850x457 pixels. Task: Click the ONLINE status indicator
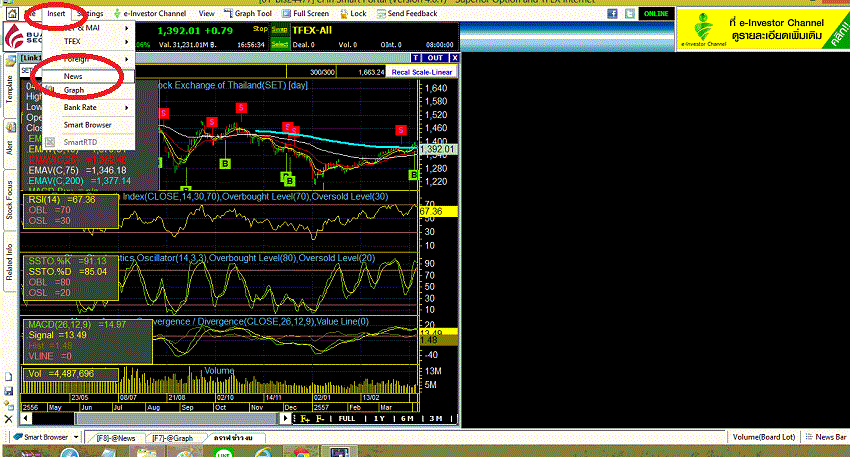(x=656, y=14)
